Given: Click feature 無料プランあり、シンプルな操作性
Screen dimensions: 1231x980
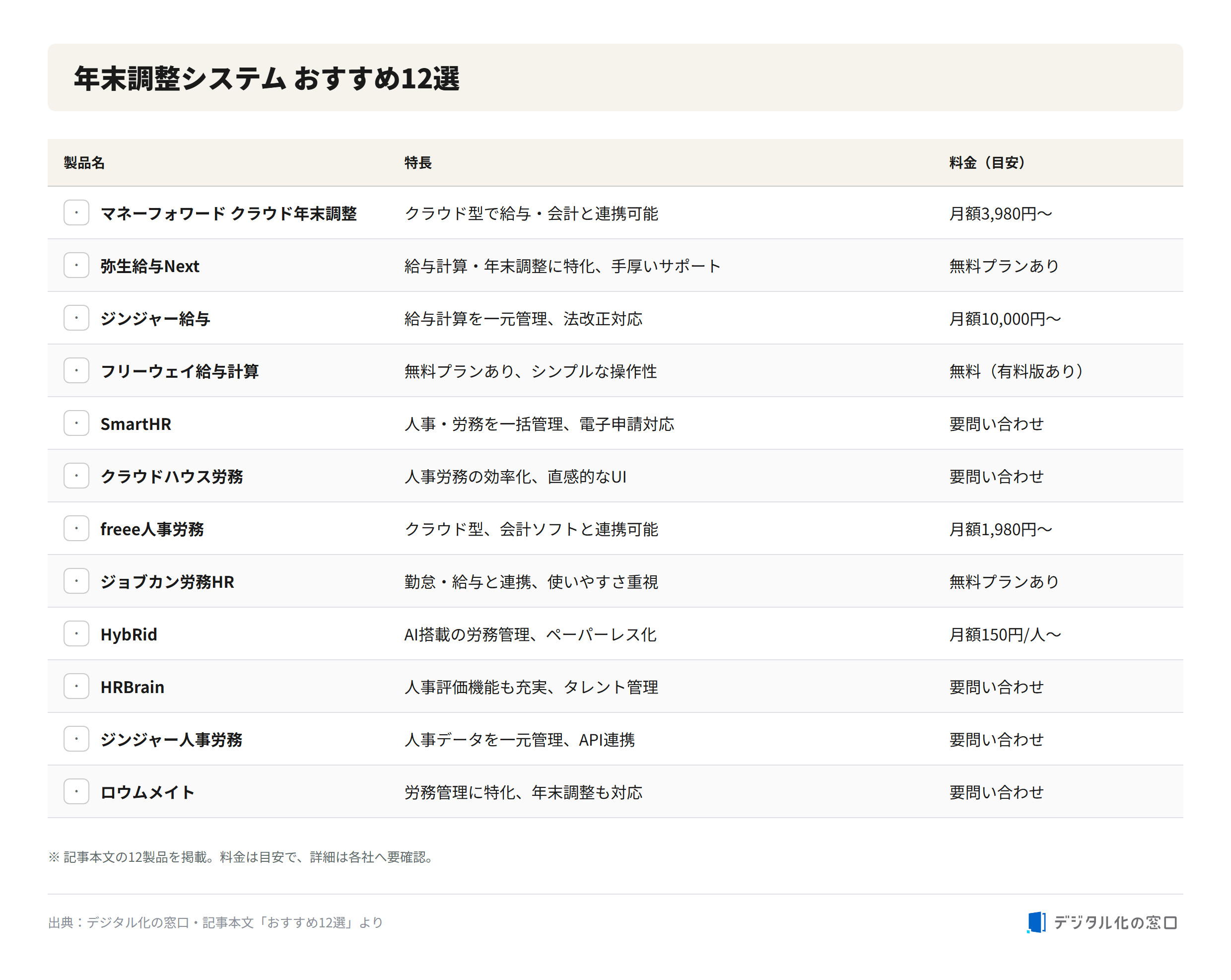Looking at the screenshot, I should pos(531,371).
